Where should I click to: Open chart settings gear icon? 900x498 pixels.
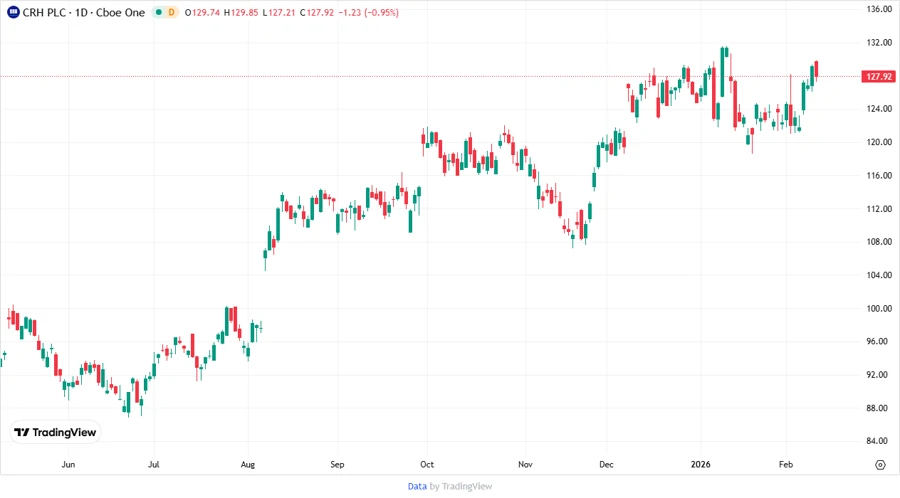(880, 465)
